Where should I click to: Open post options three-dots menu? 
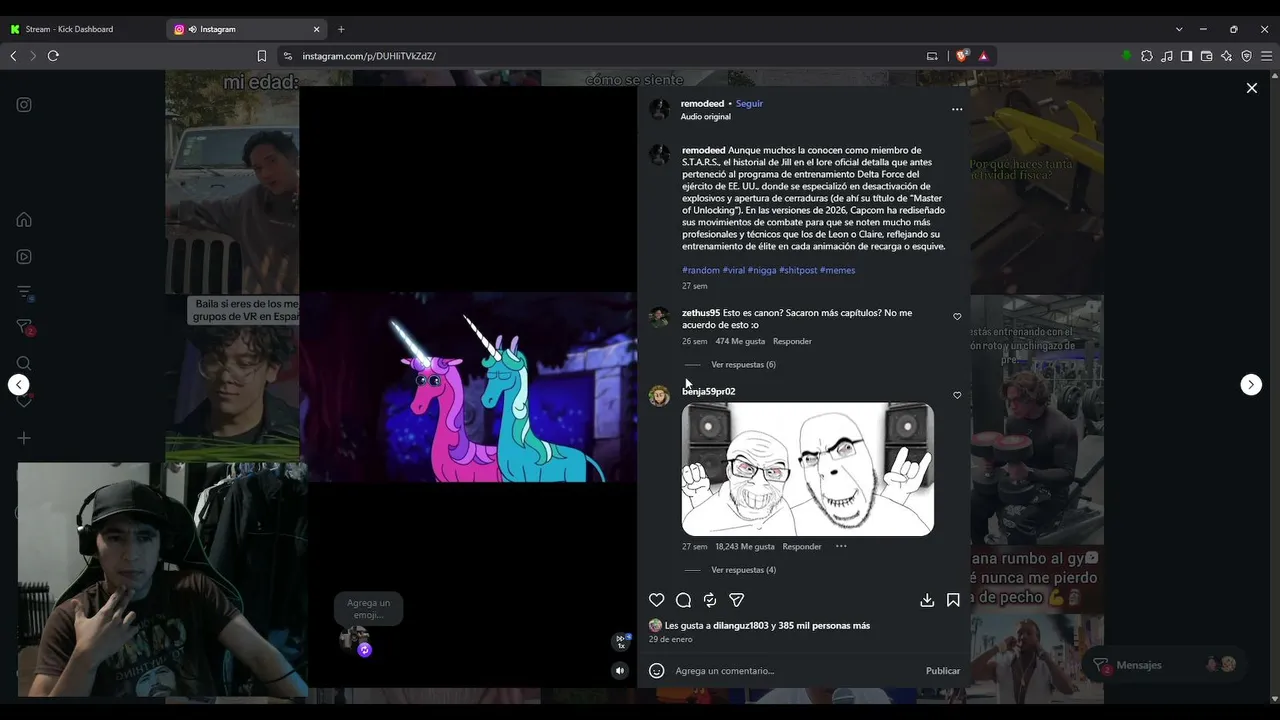point(957,109)
